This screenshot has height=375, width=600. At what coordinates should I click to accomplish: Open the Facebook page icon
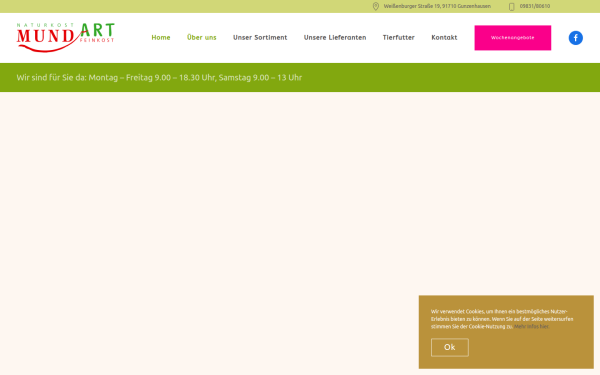pyautogui.click(x=576, y=38)
